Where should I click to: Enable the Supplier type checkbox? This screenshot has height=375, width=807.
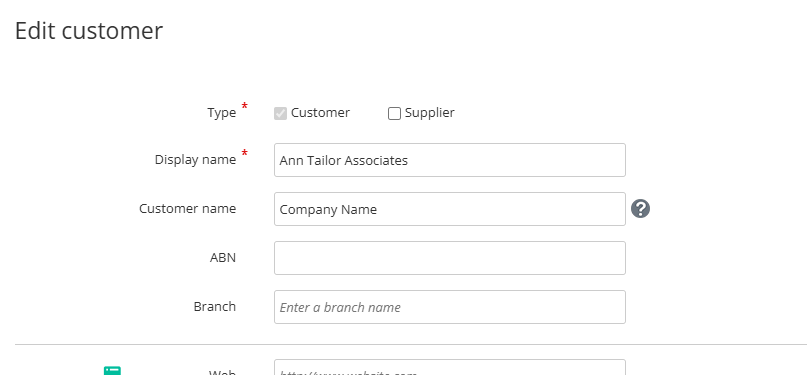coord(394,113)
